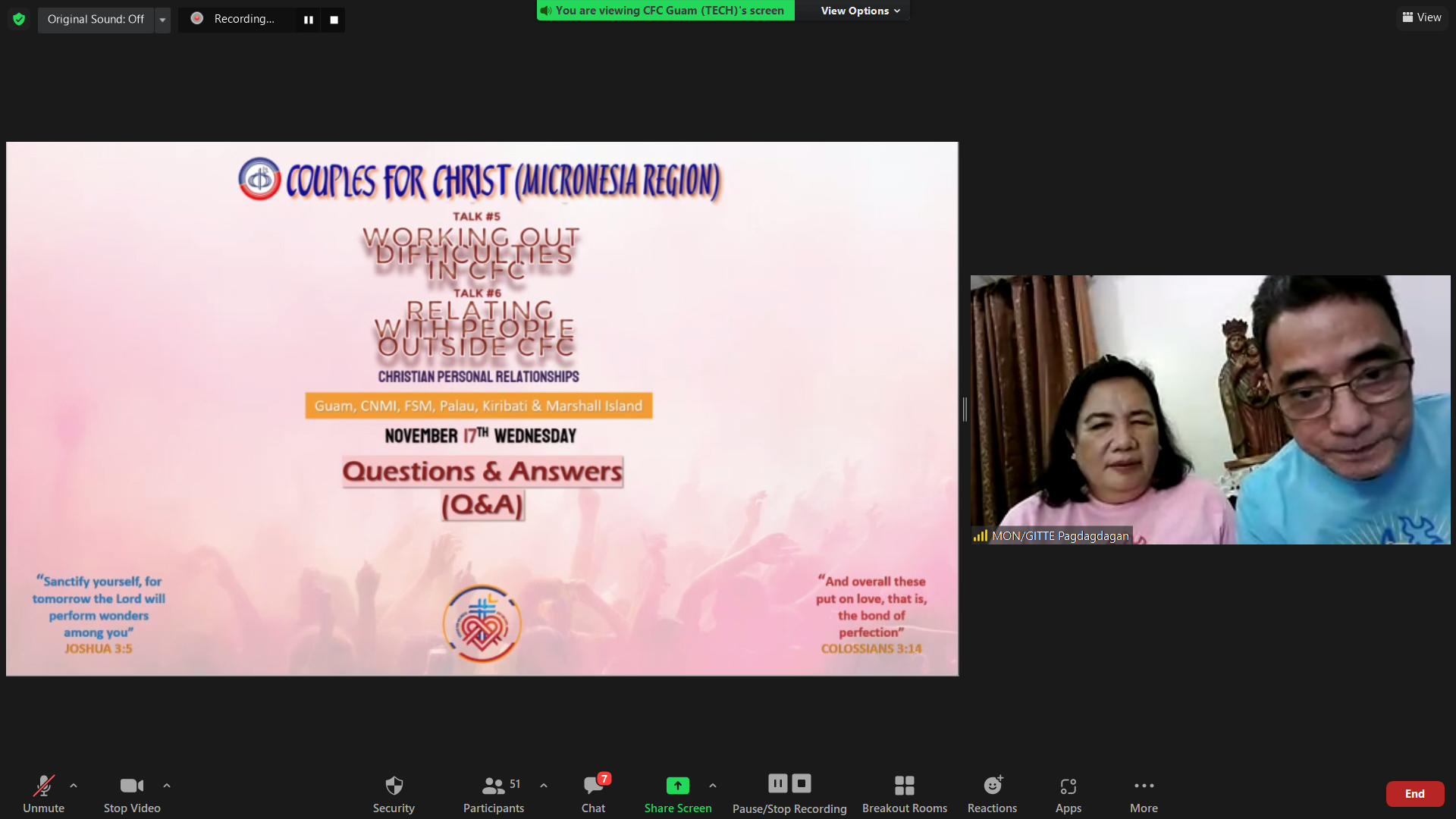This screenshot has width=1456, height=819.
Task: Select MON/GITTE Pagdagdagan video thumbnail
Action: 1210,409
